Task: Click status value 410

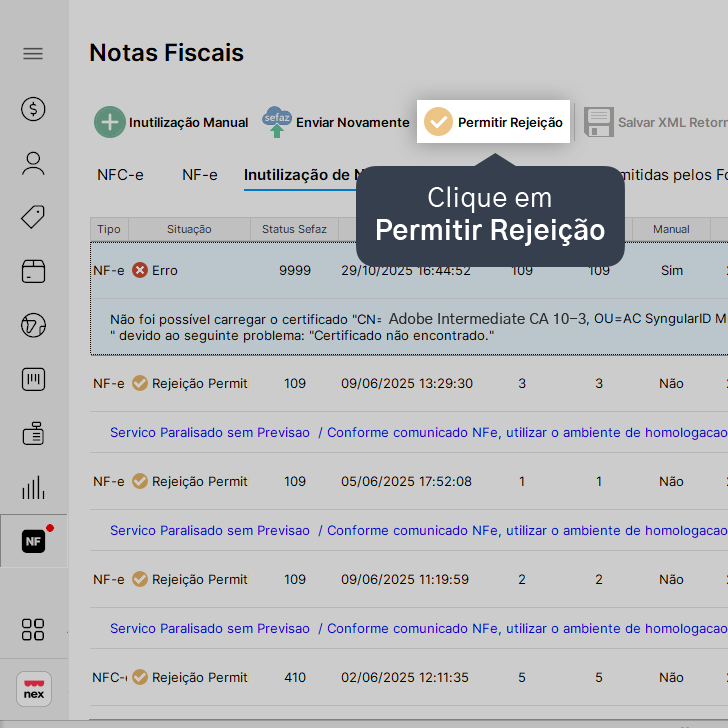Action: tap(295, 677)
